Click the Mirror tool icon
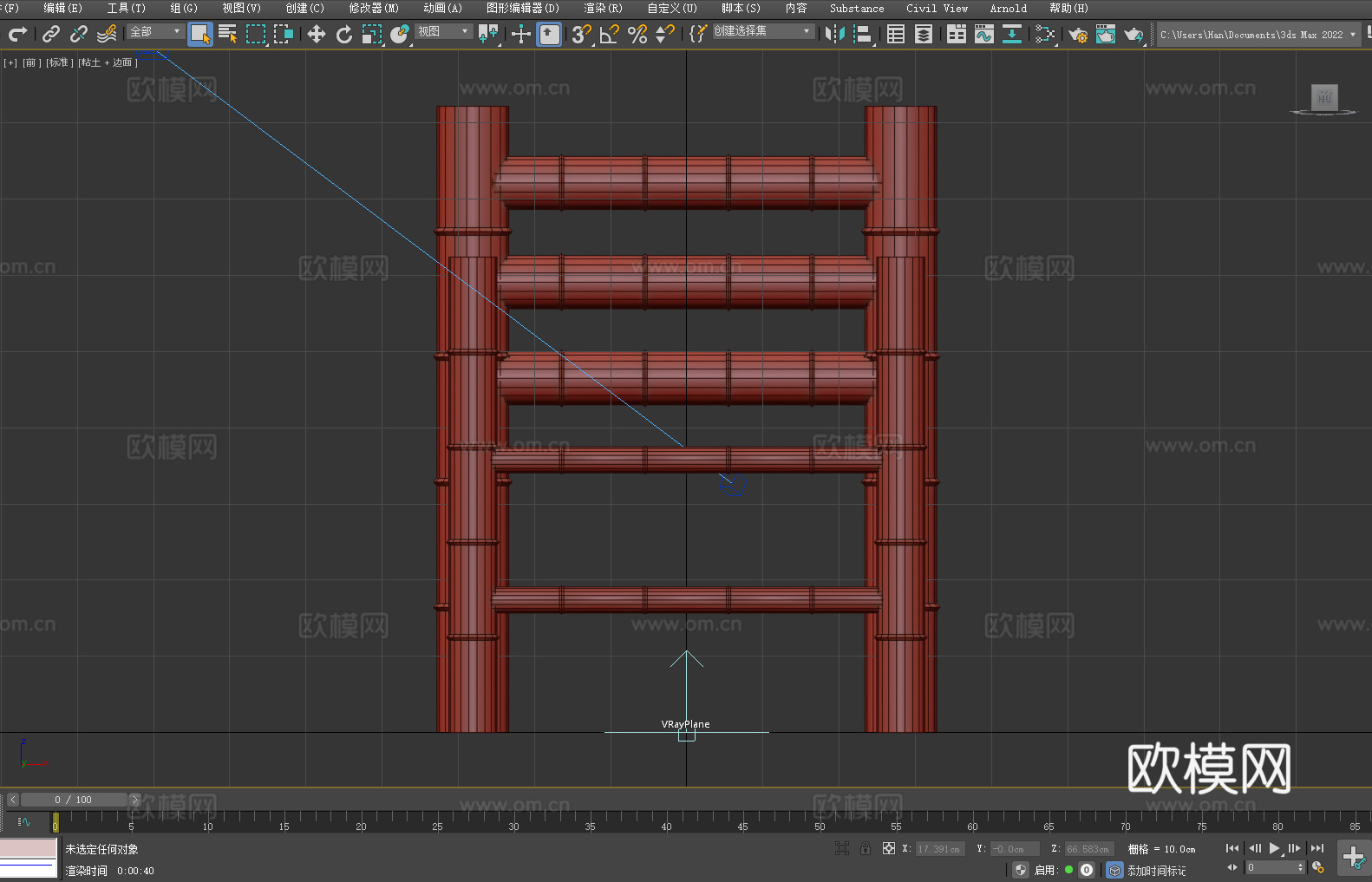1372x882 pixels. click(835, 34)
